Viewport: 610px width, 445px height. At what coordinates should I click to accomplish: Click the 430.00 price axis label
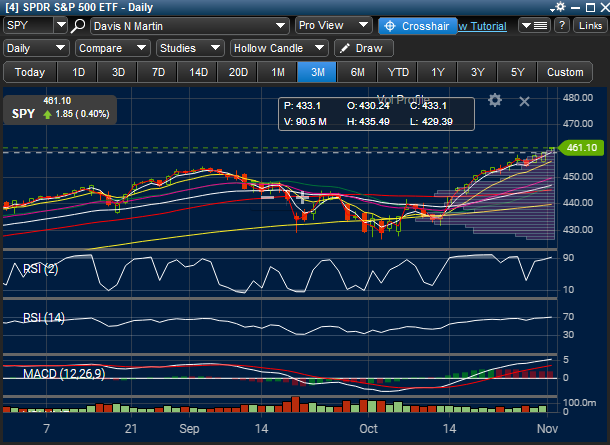tap(578, 230)
